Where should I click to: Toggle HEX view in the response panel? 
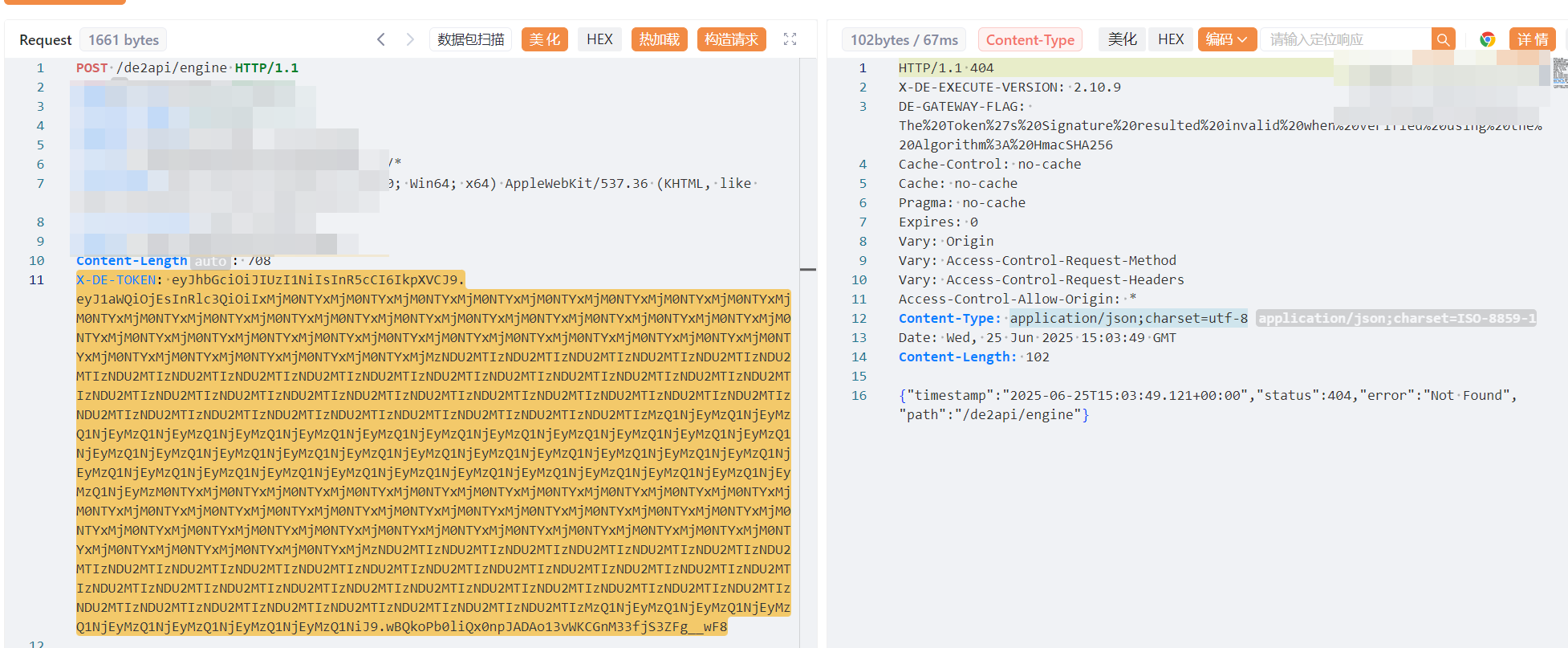[1171, 39]
